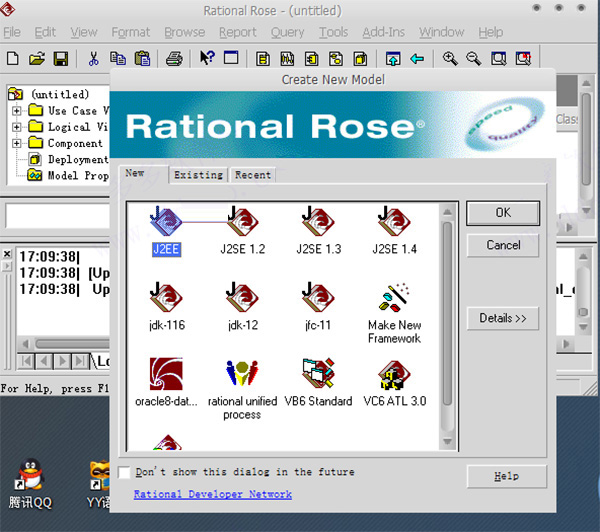
Task: Expand the Use Case View tree node
Action: tap(17, 111)
